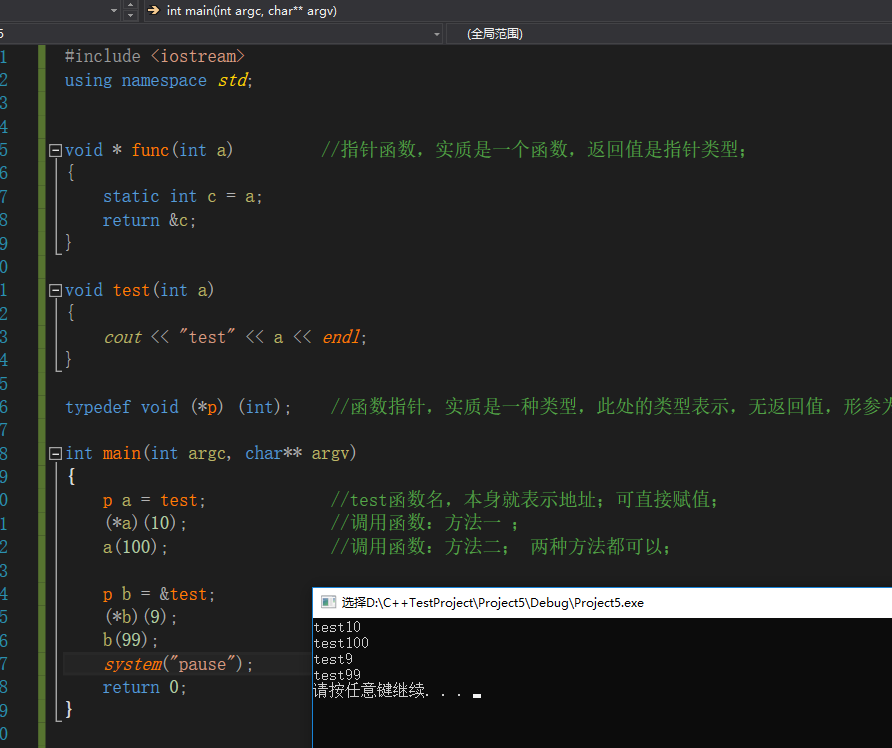Open the project scope dropdown arrow
892x748 pixels.
click(437, 34)
